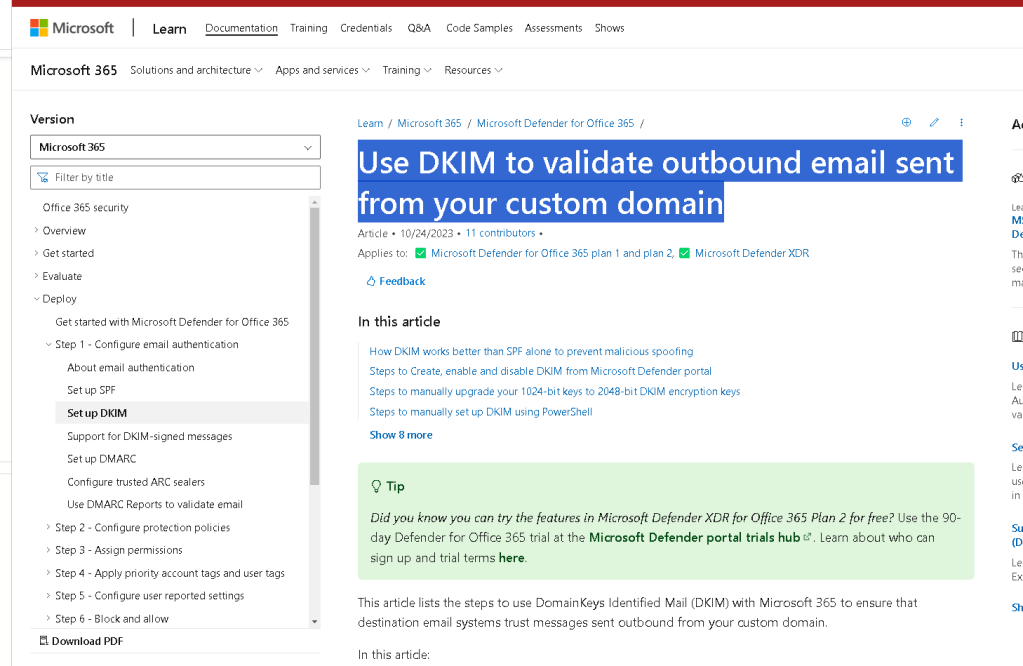The image size is (1023, 666).
Task: Click the 'here' link in the Tip
Action: point(511,558)
